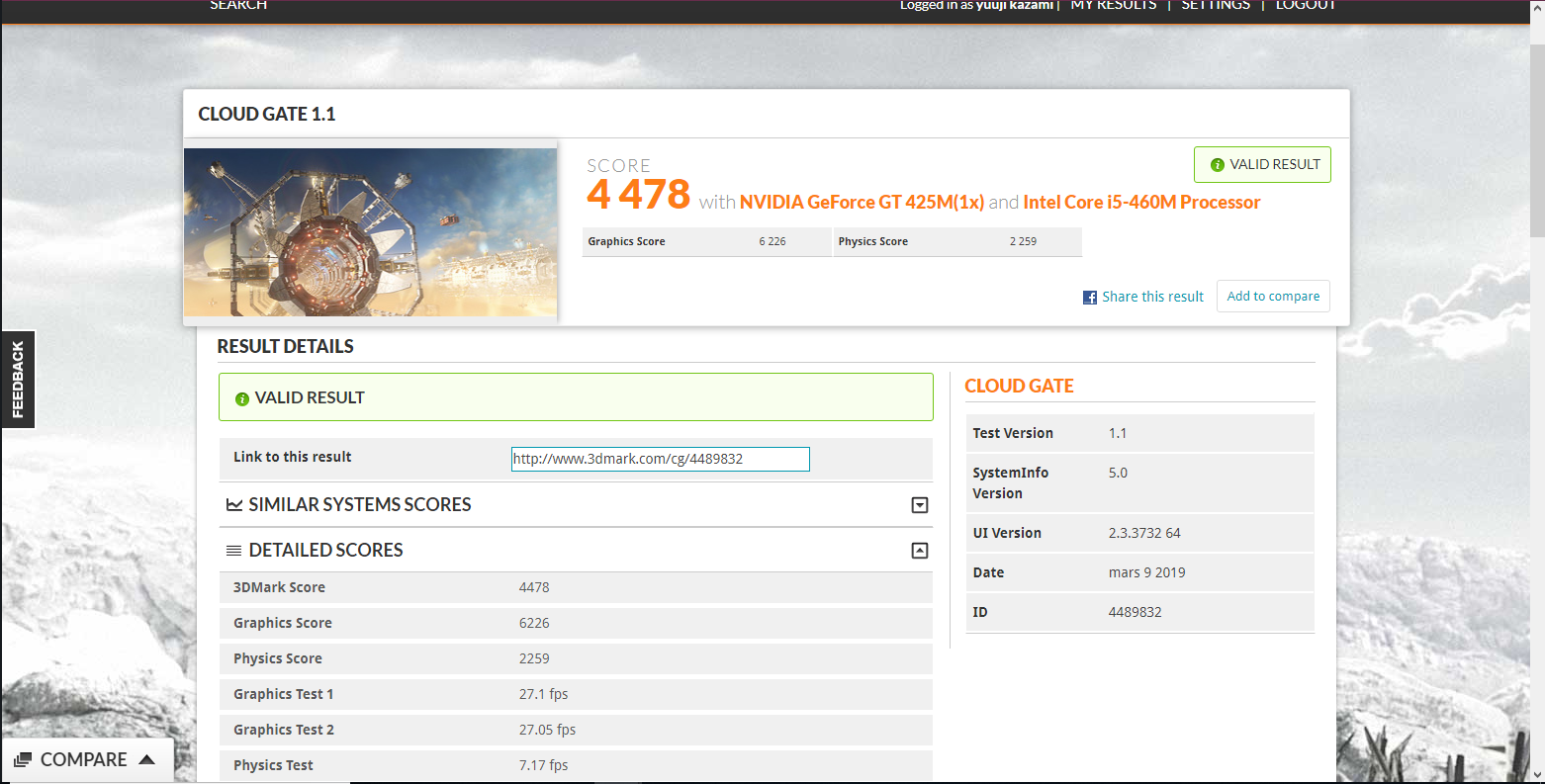Open the Compare panel arrow
The height and width of the screenshot is (784, 1545).
pos(147,759)
